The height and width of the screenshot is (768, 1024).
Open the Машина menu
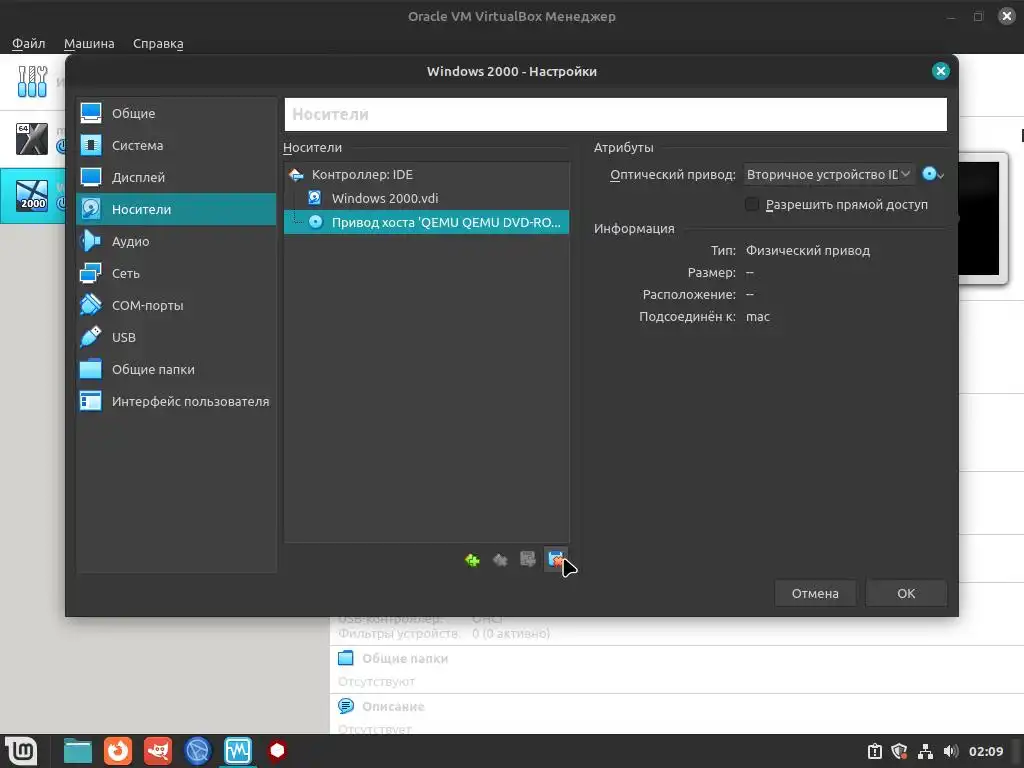[89, 43]
